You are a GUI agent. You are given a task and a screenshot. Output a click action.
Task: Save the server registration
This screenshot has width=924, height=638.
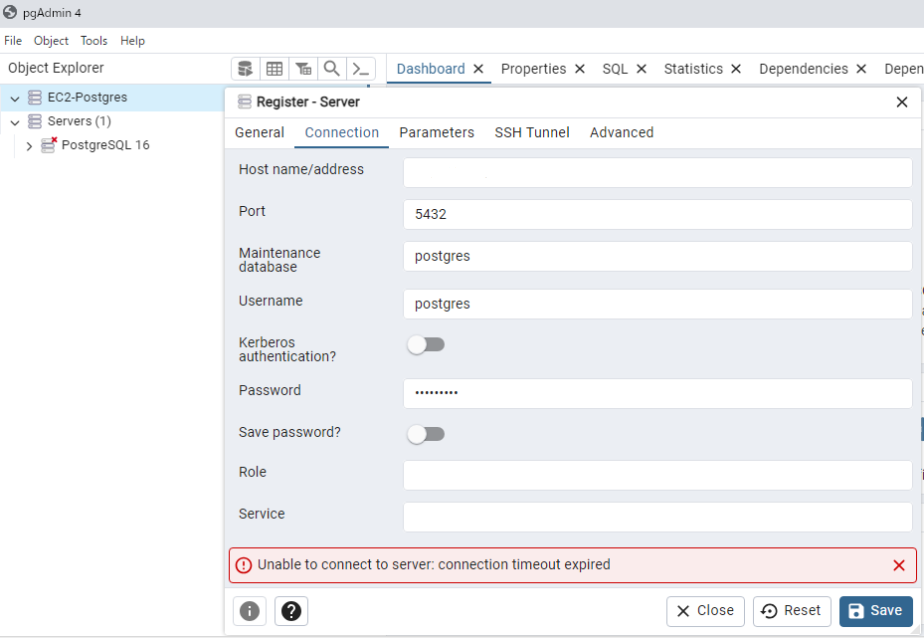[876, 611]
